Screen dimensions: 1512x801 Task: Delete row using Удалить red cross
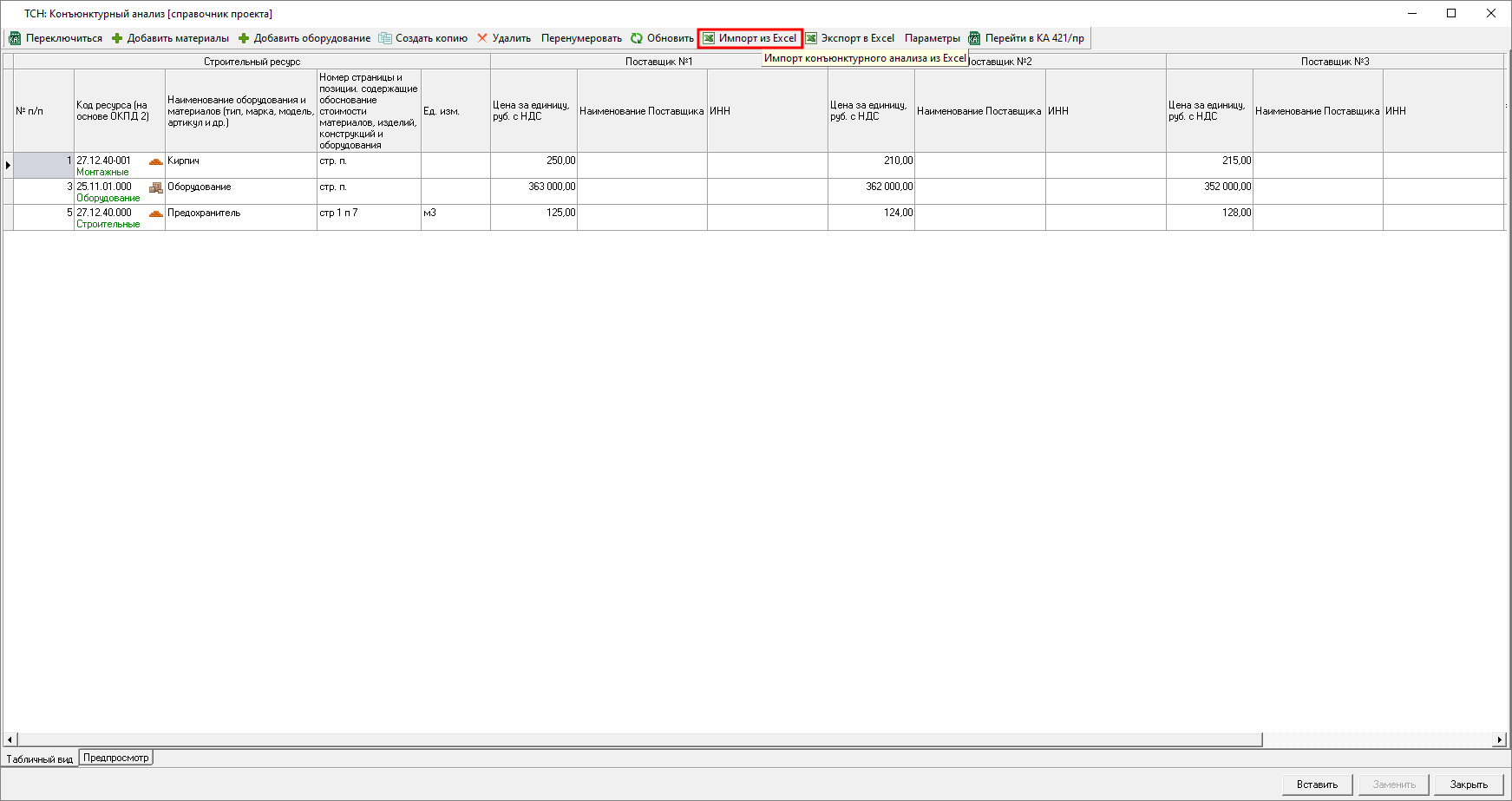[482, 38]
